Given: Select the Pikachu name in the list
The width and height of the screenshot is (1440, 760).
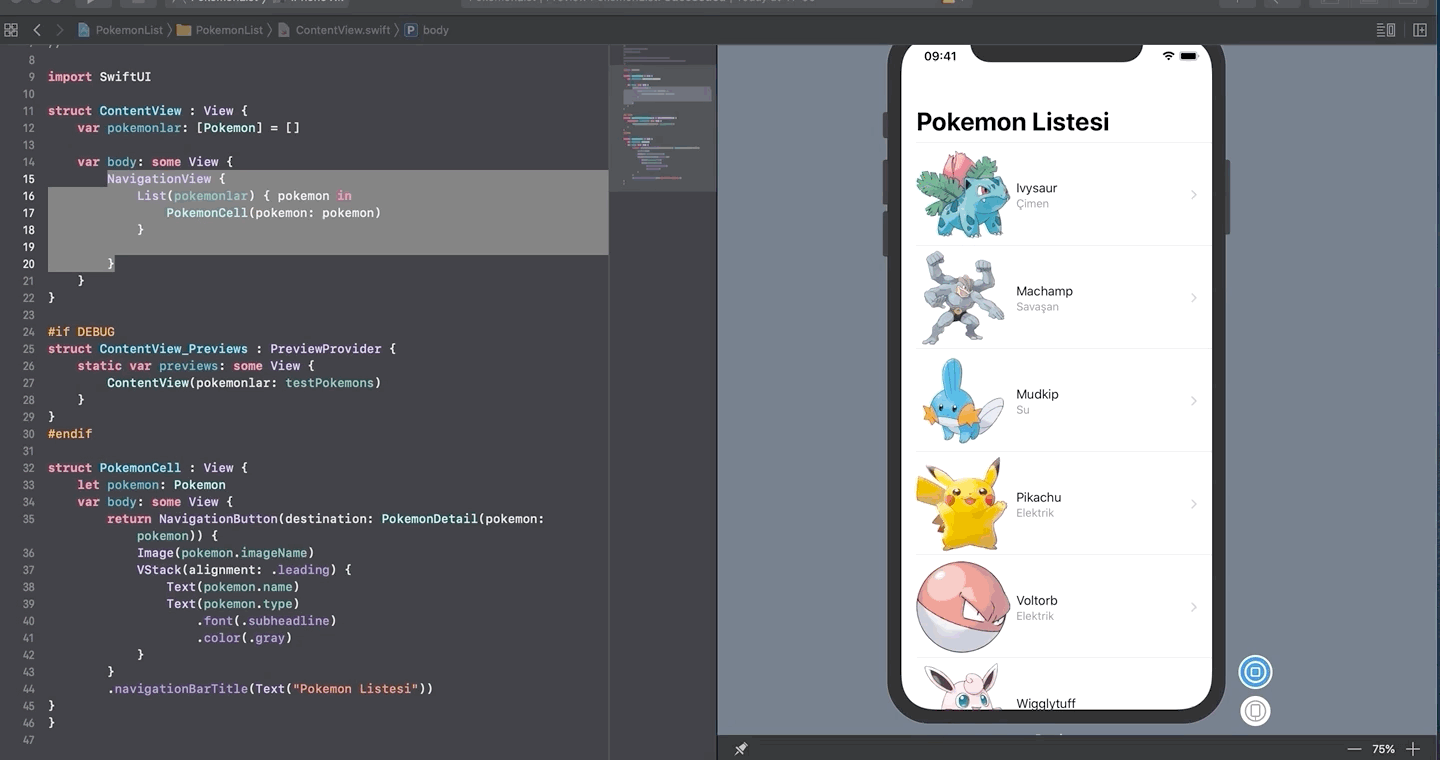Looking at the screenshot, I should pyautogui.click(x=1038, y=497).
